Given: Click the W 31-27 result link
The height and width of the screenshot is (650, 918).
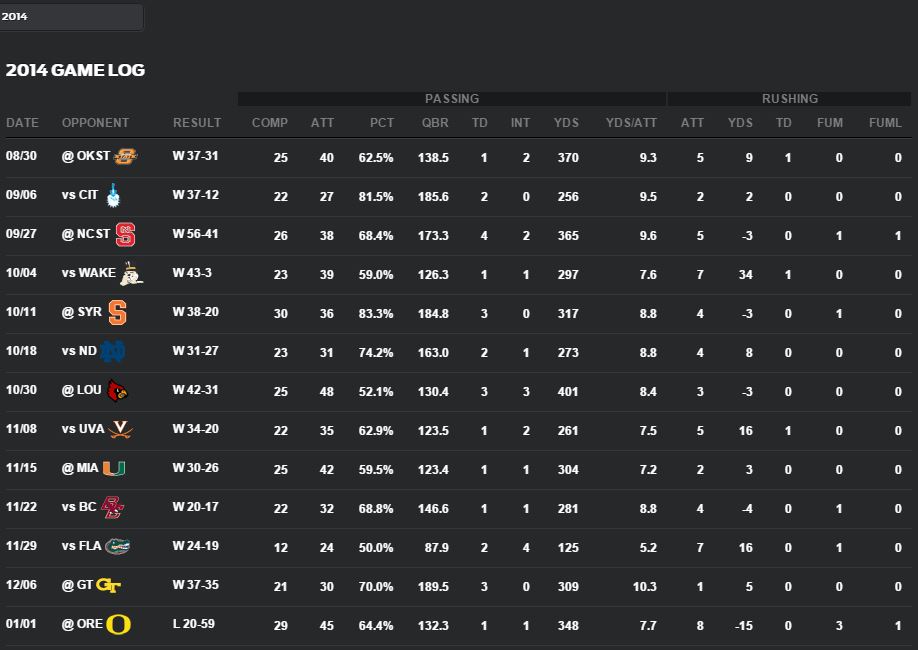Looking at the screenshot, I should point(195,352).
